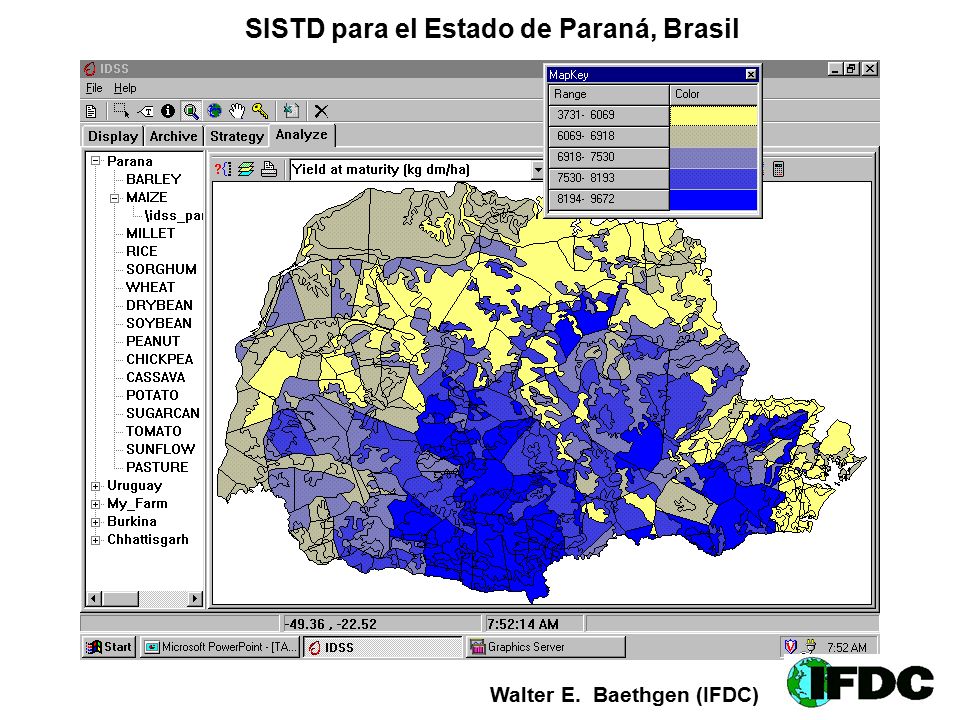Screen dimensions: 960x720
Task: Select POTATO in the crop tree
Action: tap(152, 395)
